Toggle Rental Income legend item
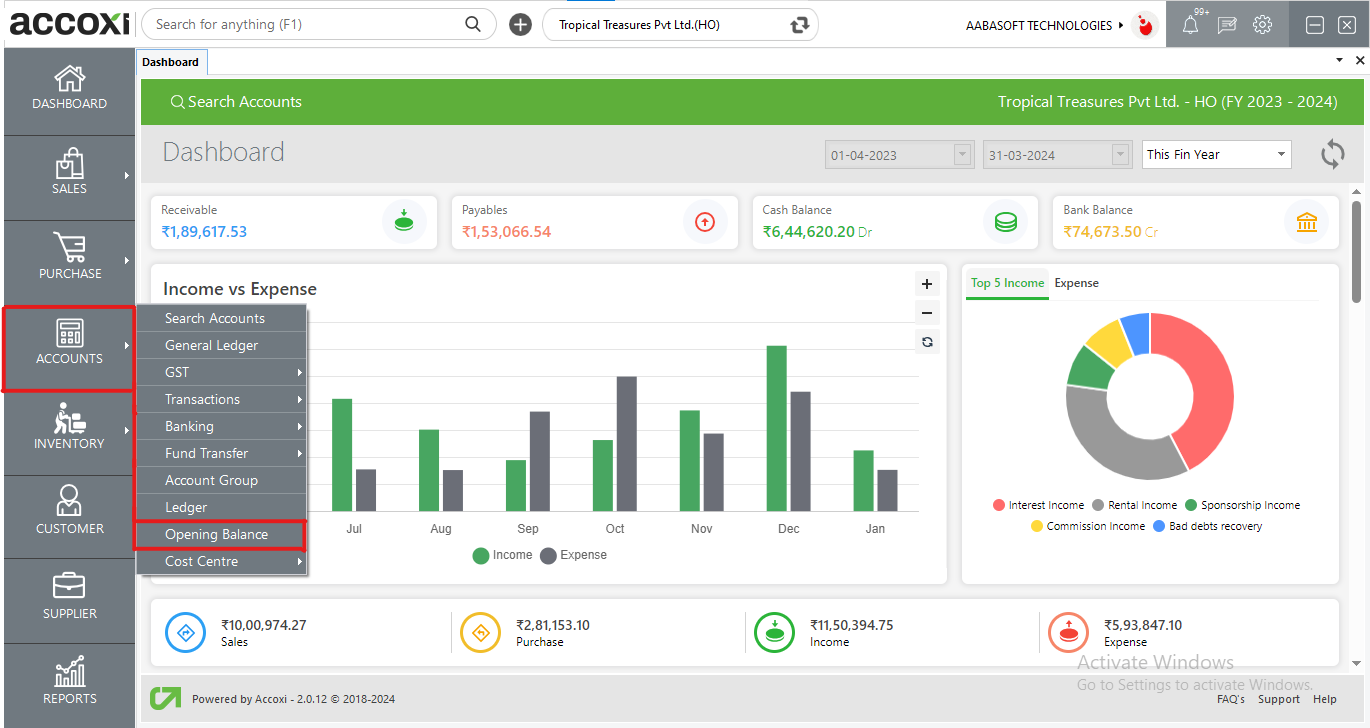Viewport: 1370px width, 728px height. coord(1135,505)
